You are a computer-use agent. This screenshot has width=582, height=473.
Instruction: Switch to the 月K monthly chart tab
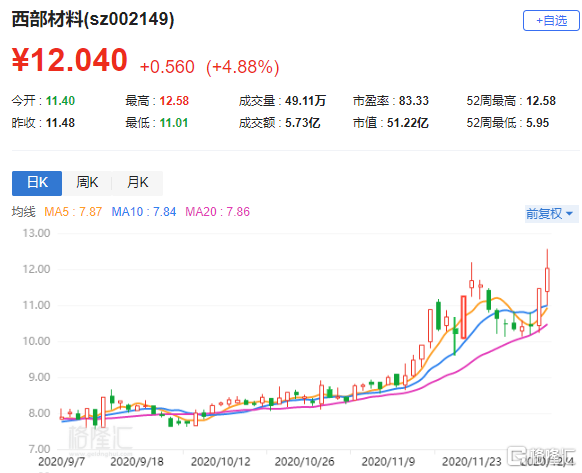tap(137, 183)
